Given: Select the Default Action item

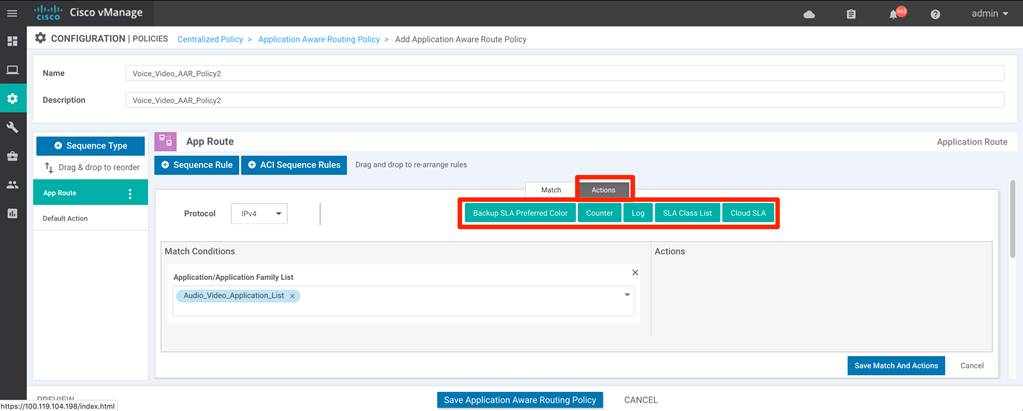Looking at the screenshot, I should tap(91, 219).
